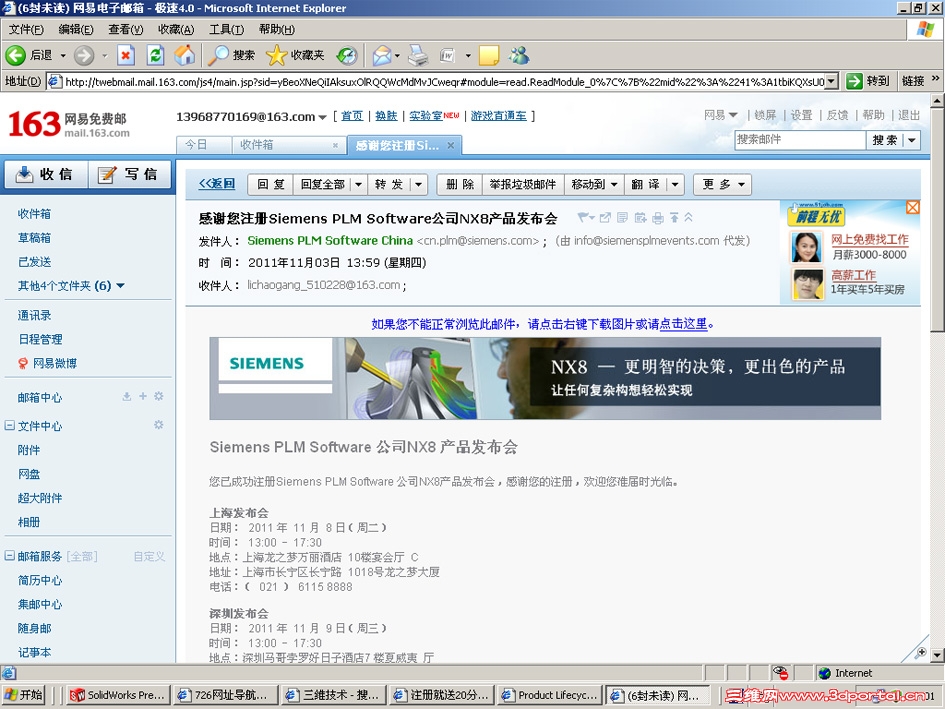The height and width of the screenshot is (709, 945).
Task: Open the 翻译 dropdown arrow
Action: click(x=676, y=184)
